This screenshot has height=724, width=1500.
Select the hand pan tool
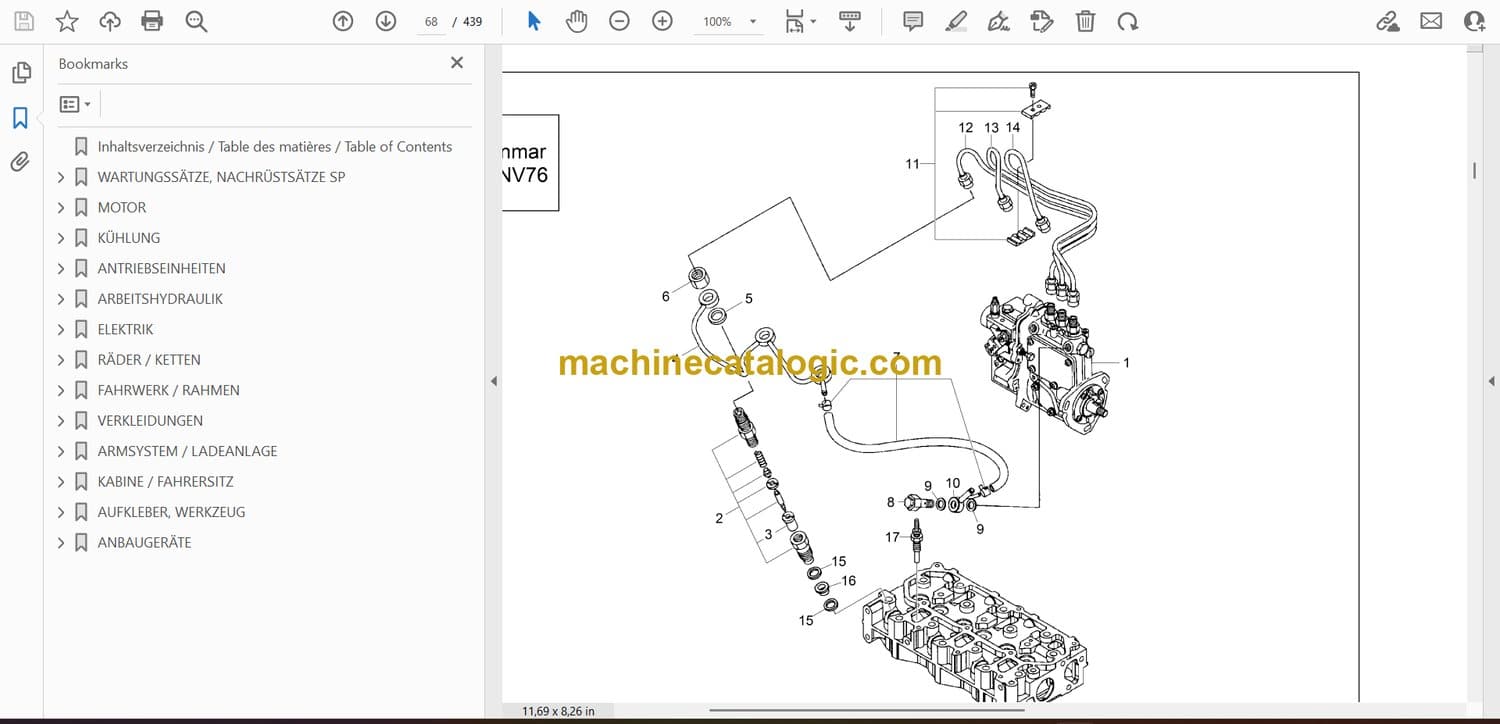click(x=576, y=21)
